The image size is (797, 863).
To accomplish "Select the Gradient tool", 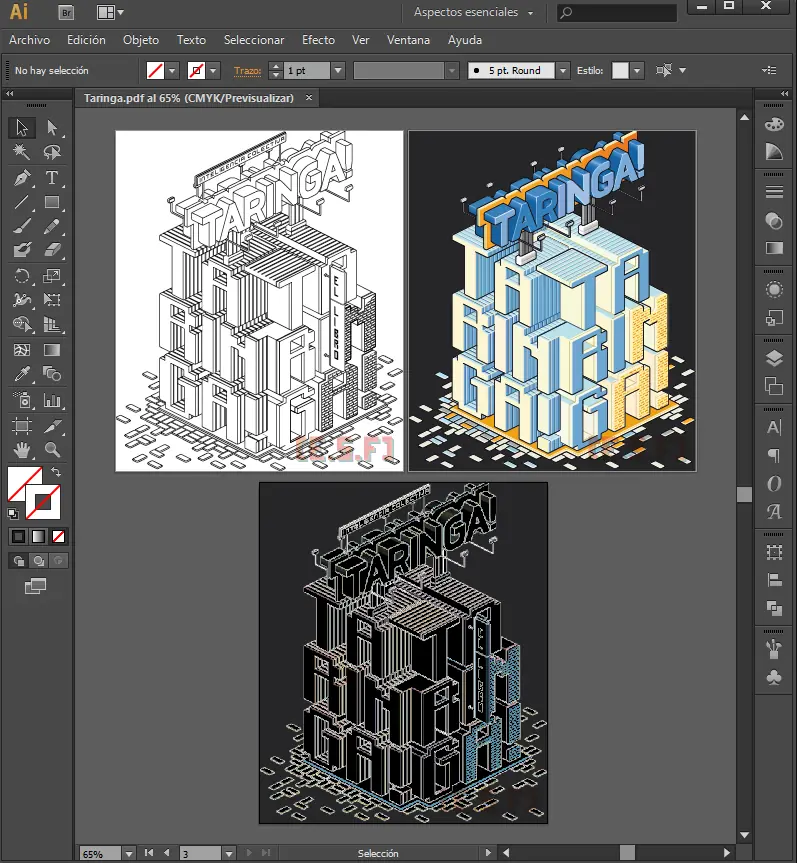I will pos(52,350).
